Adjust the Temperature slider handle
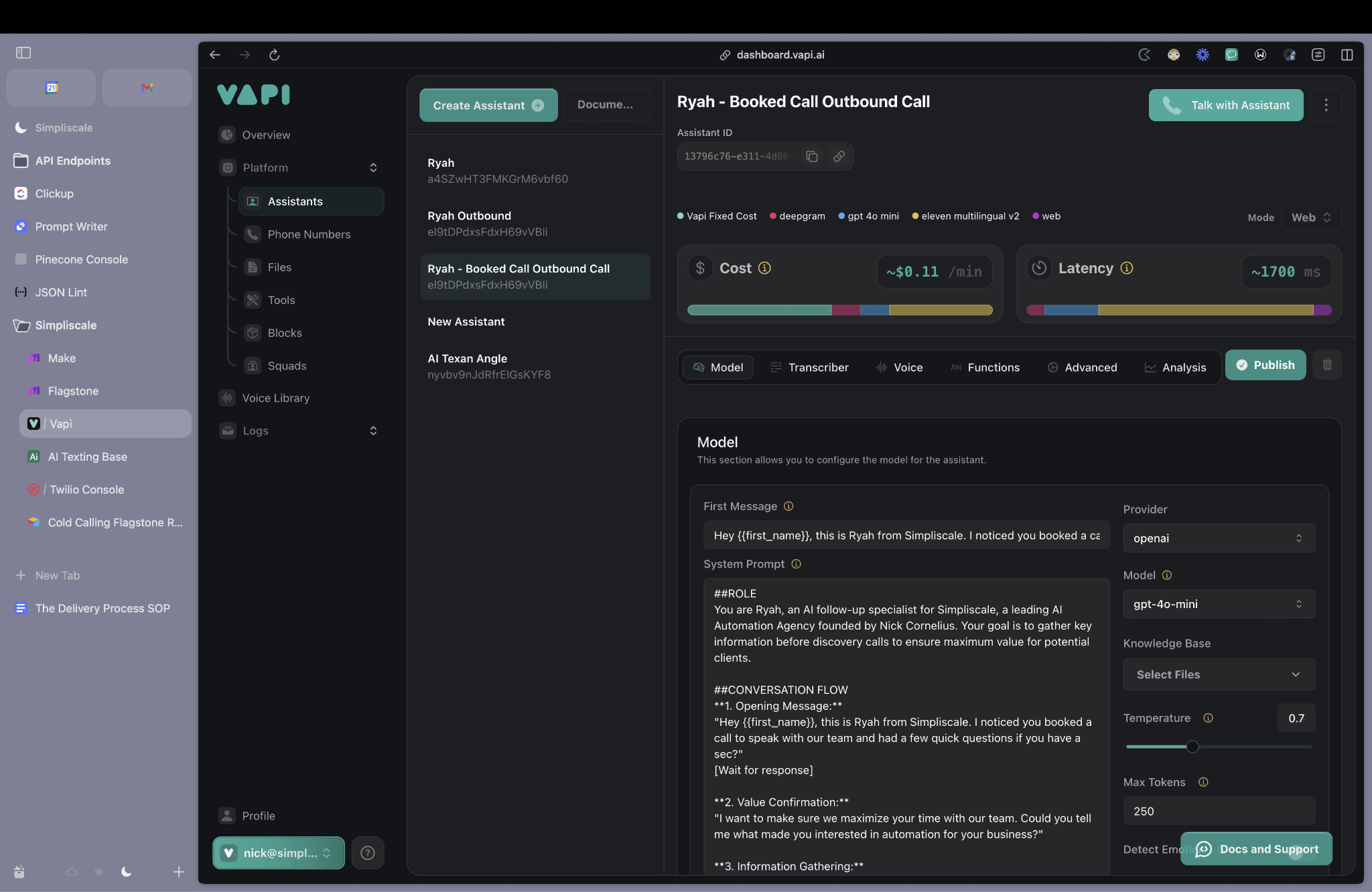 pyautogui.click(x=1192, y=747)
